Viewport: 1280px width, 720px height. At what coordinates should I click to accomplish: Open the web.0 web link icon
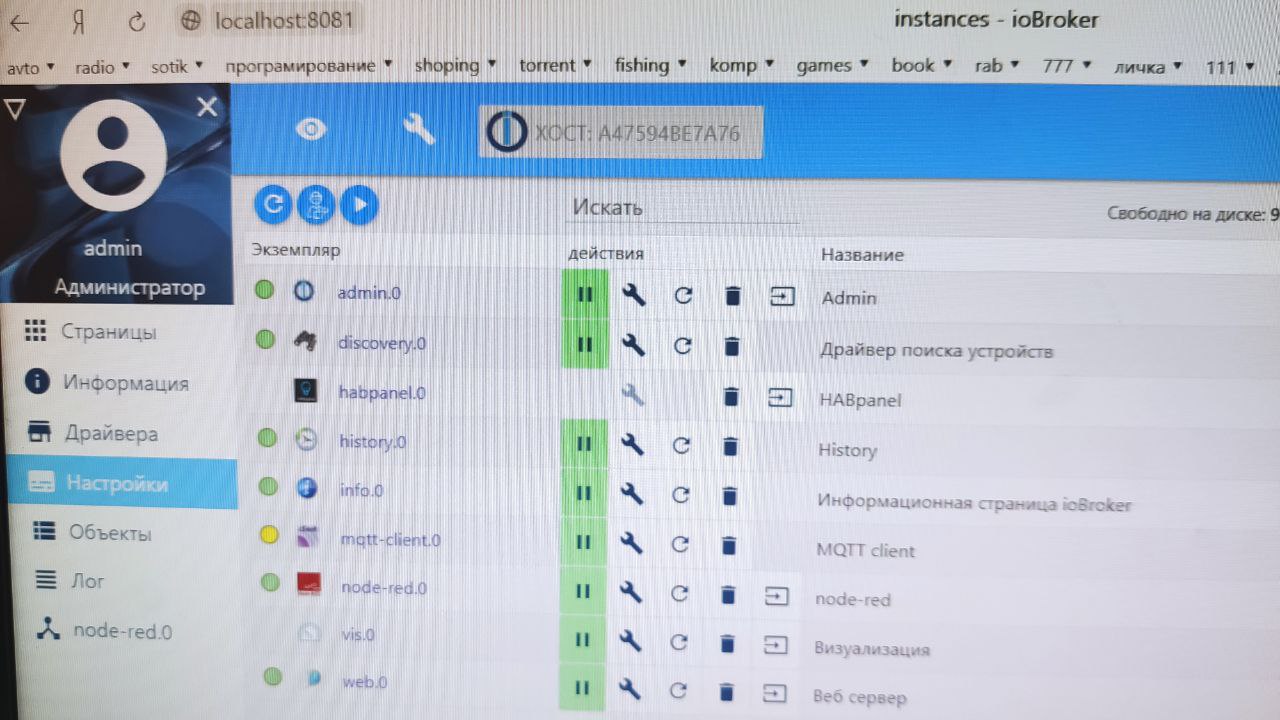(774, 692)
